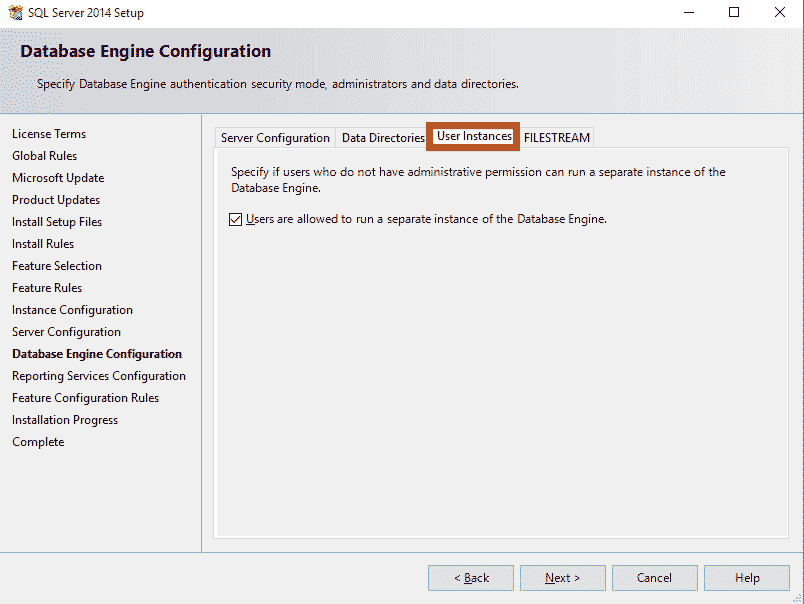804x604 pixels.
Task: Select License Terms in the sidebar
Action: coord(49,133)
